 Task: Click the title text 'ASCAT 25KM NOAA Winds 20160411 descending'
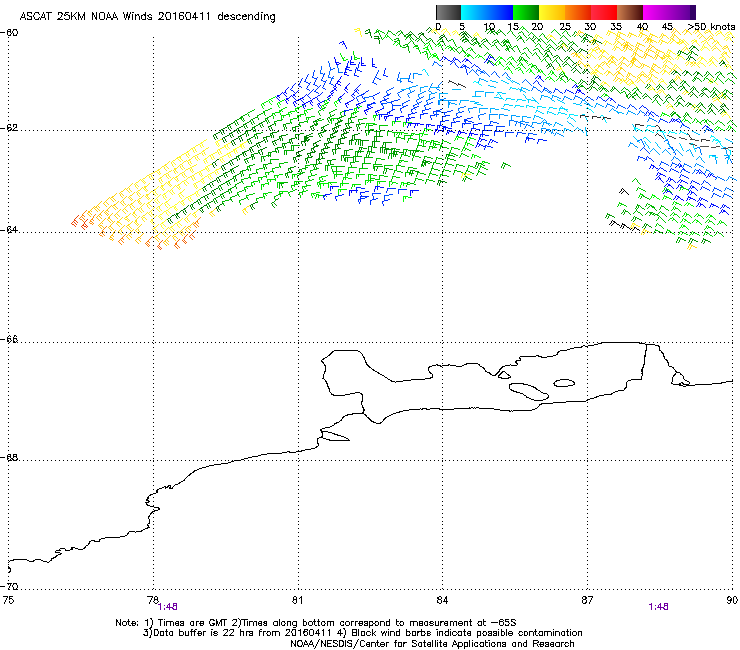coord(147,17)
